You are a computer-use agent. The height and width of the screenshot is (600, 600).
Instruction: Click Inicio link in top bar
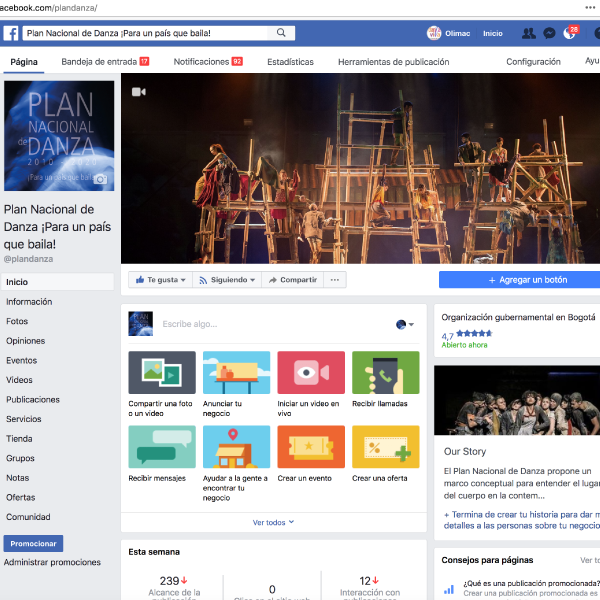click(492, 33)
